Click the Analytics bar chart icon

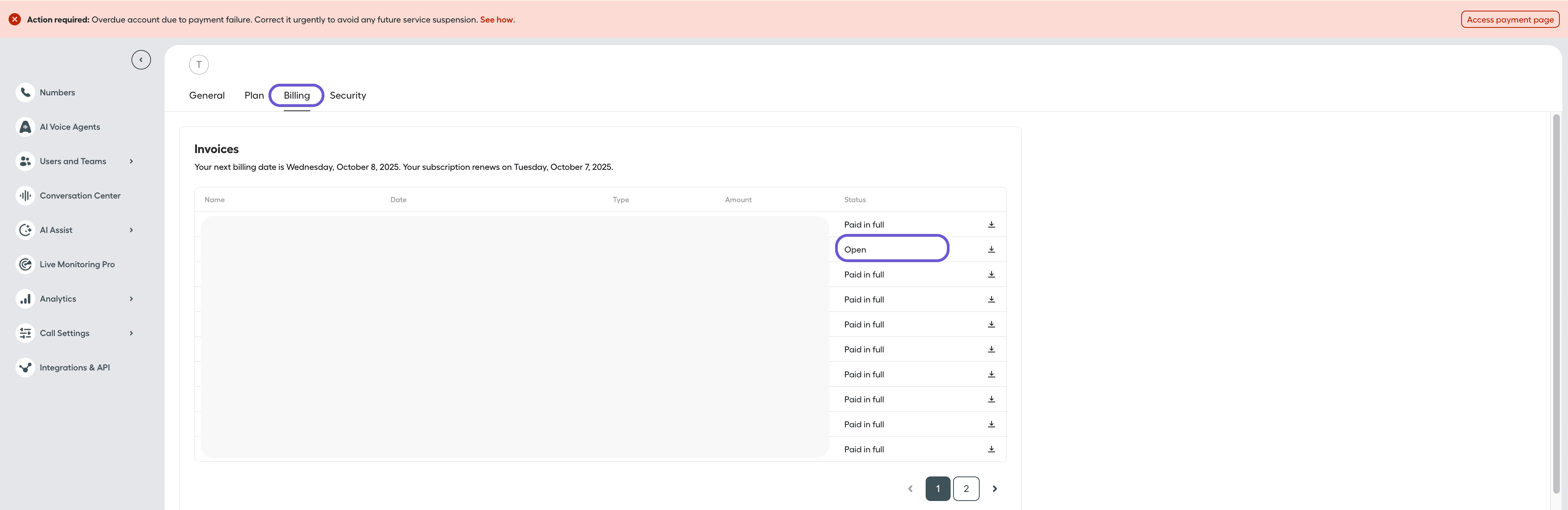tap(25, 298)
